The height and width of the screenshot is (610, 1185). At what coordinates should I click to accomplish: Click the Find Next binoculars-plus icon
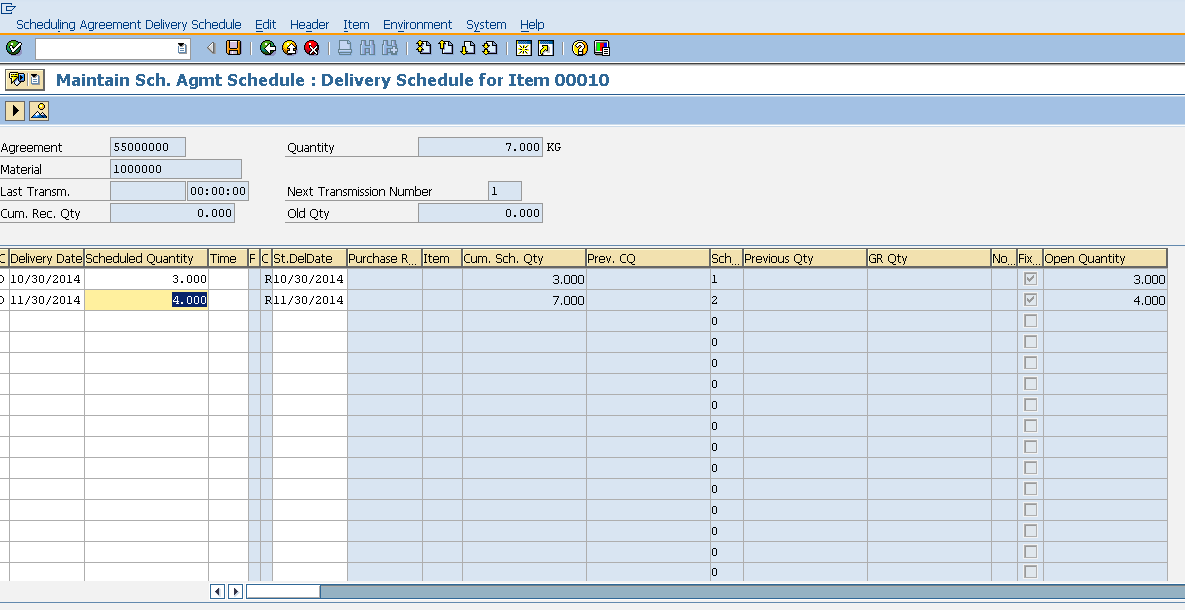pos(389,48)
